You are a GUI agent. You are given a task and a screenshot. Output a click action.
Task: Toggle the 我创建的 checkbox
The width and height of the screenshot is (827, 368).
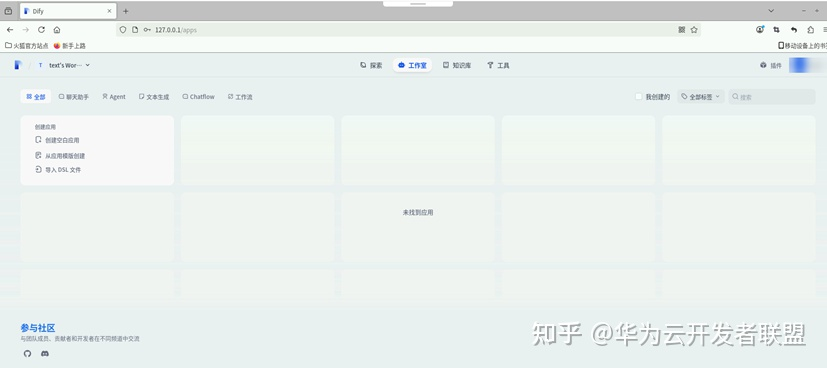tap(639, 96)
